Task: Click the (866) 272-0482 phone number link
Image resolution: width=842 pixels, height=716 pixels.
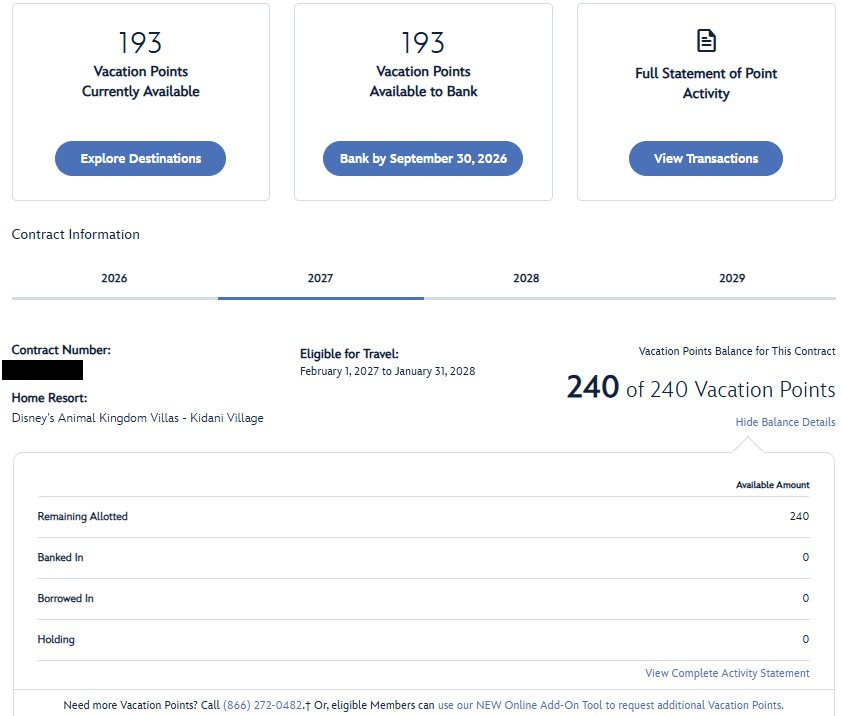Action: tap(262, 705)
